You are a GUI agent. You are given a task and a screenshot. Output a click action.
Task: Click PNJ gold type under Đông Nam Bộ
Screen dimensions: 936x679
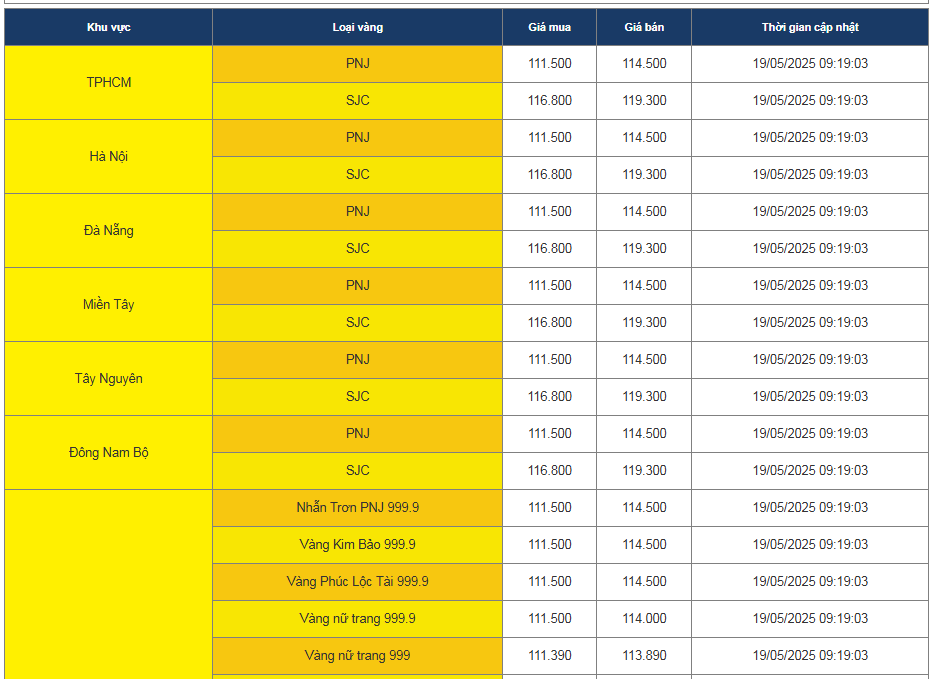pos(357,434)
